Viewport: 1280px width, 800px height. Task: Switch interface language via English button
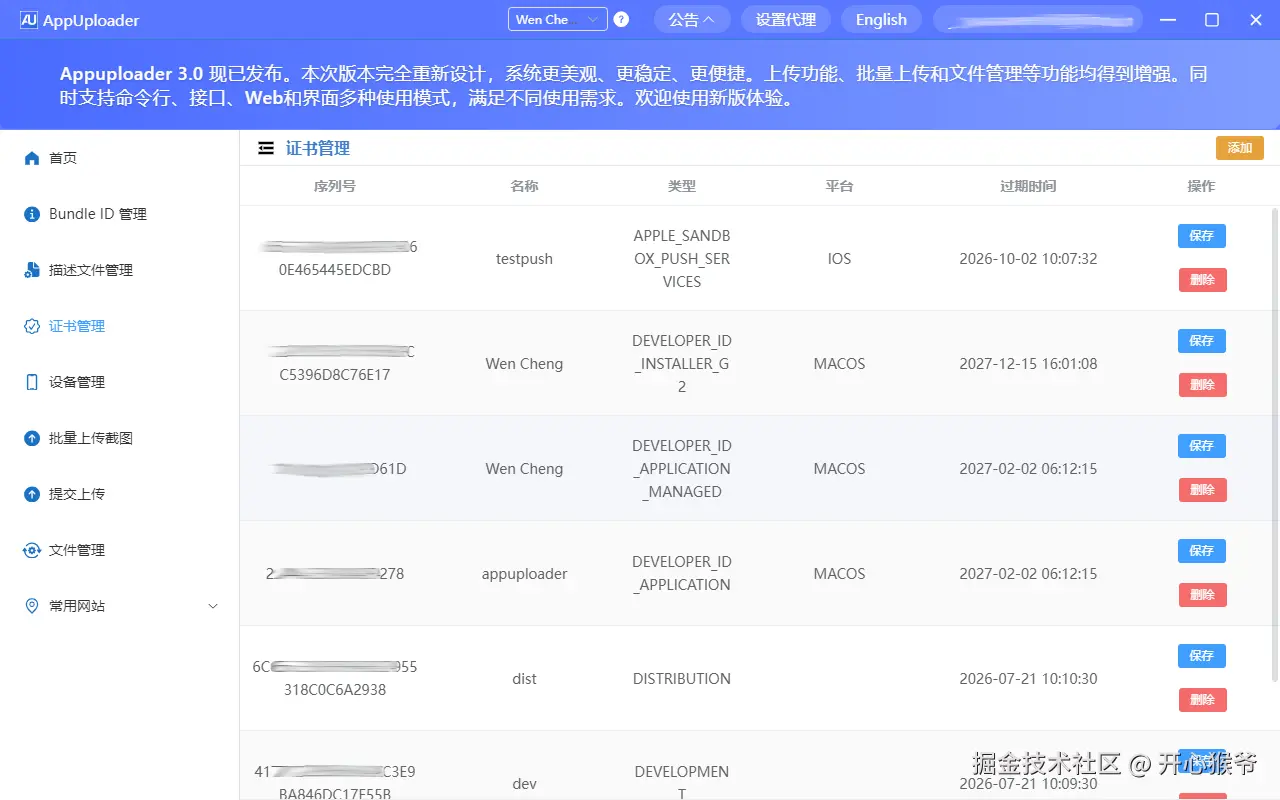880,18
